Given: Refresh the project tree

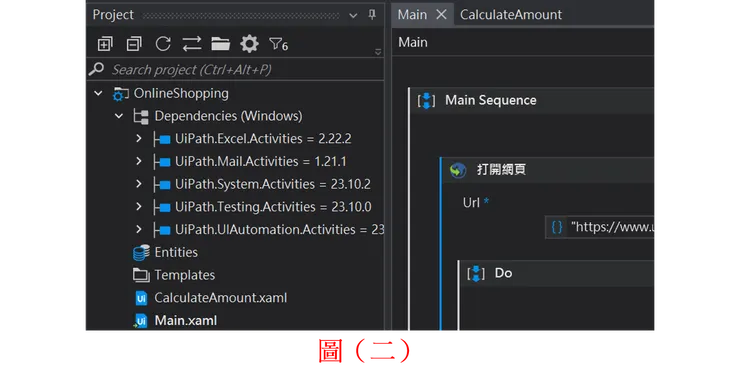Looking at the screenshot, I should pyautogui.click(x=163, y=44).
